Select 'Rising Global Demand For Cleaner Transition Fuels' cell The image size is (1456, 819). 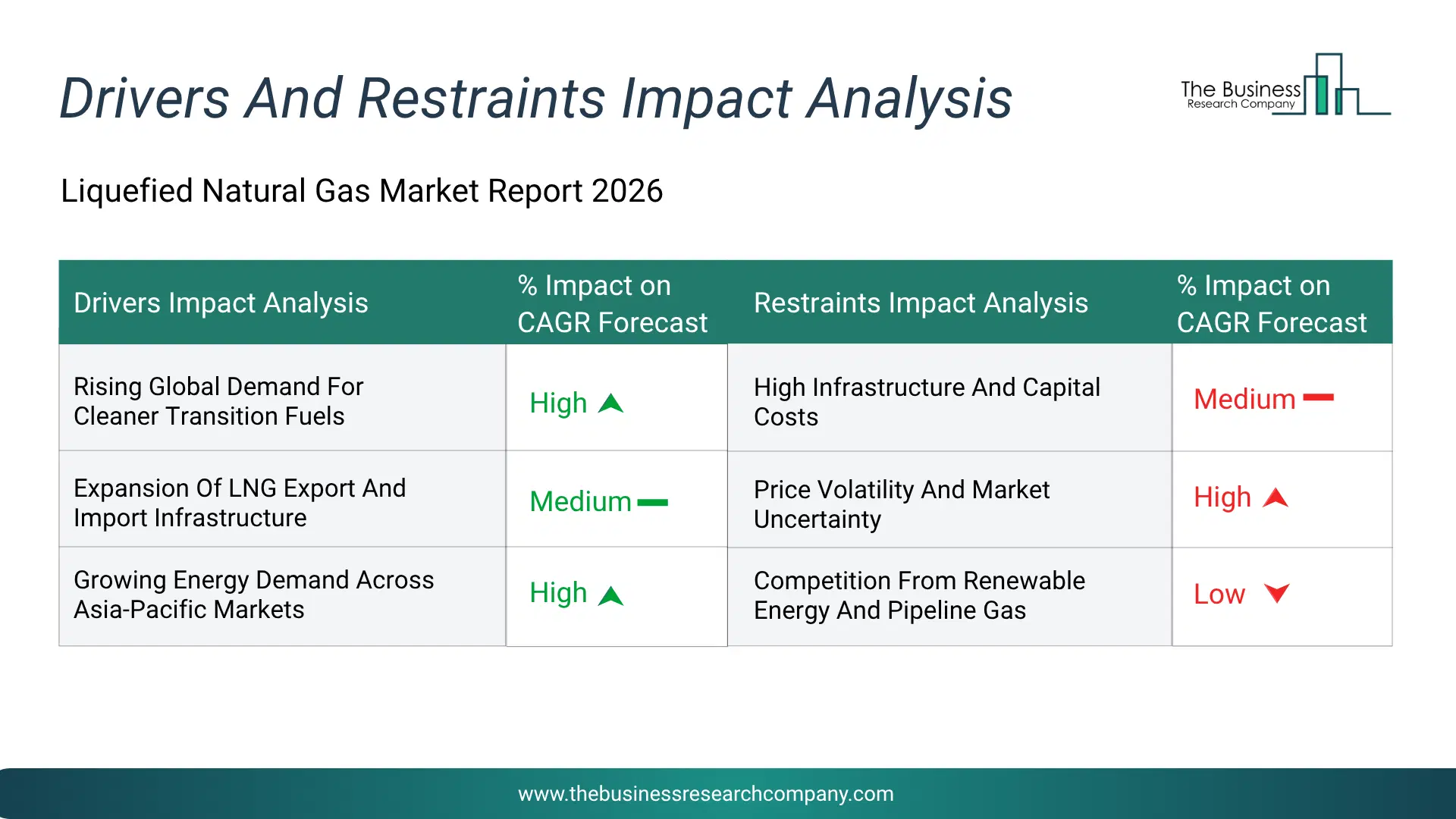[282, 398]
